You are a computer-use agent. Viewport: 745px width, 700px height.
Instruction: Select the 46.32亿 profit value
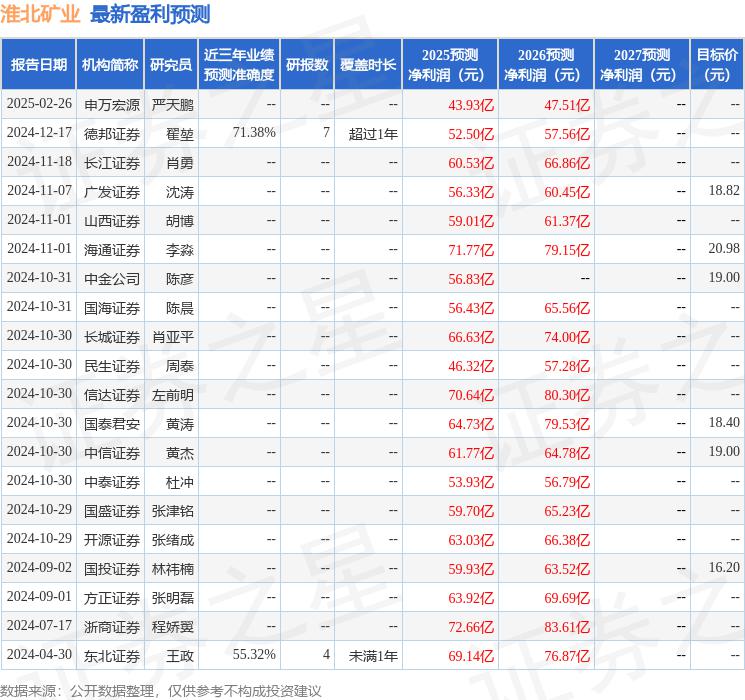471,366
